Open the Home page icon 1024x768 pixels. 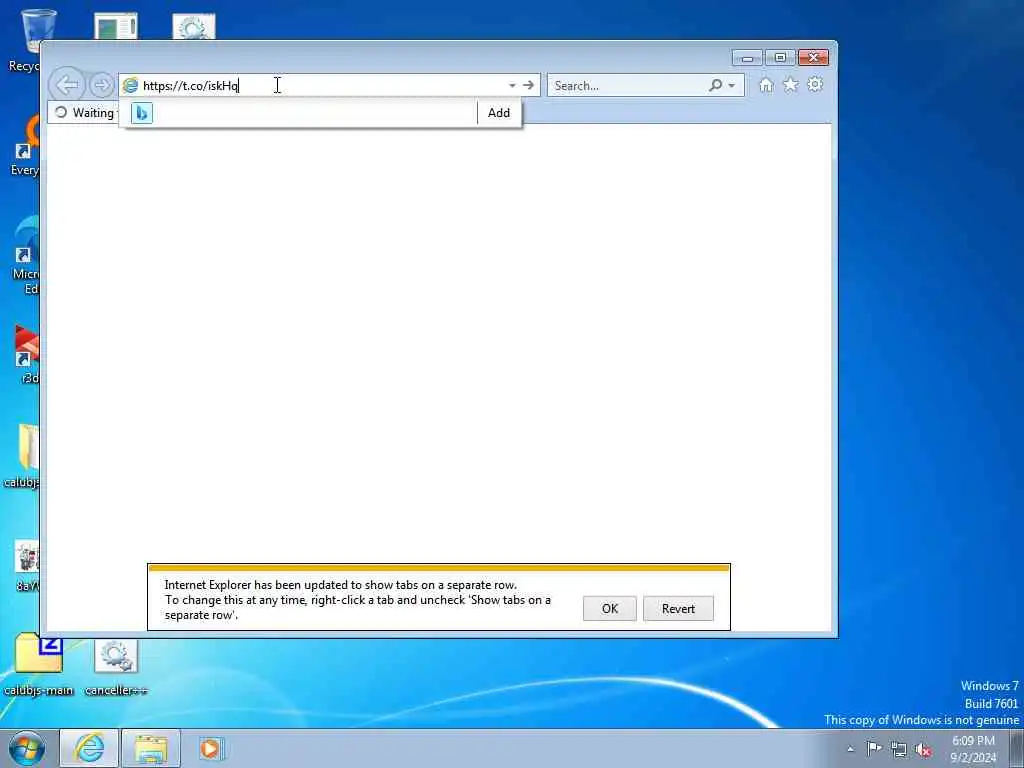(x=766, y=85)
